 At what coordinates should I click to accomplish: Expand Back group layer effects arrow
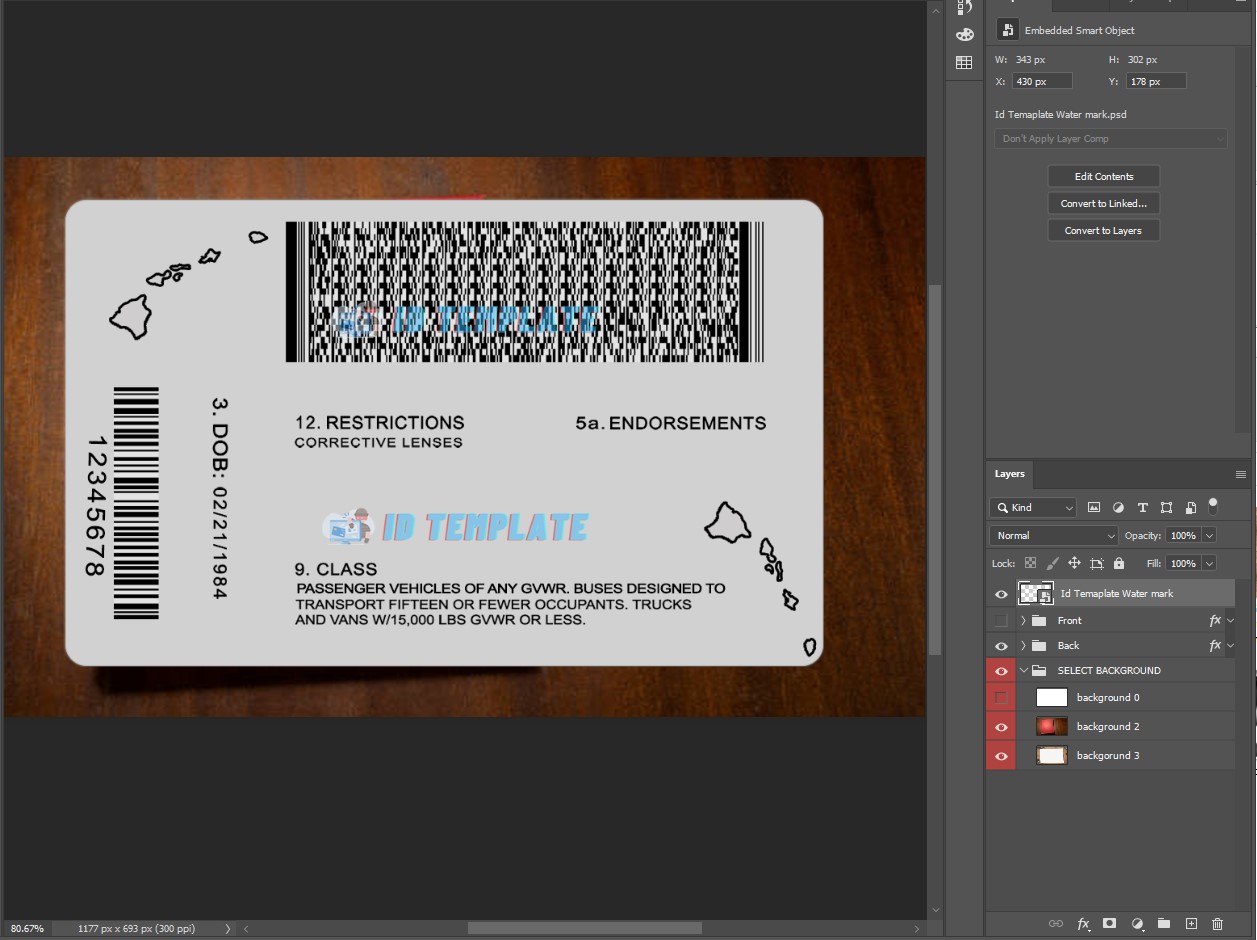1231,646
